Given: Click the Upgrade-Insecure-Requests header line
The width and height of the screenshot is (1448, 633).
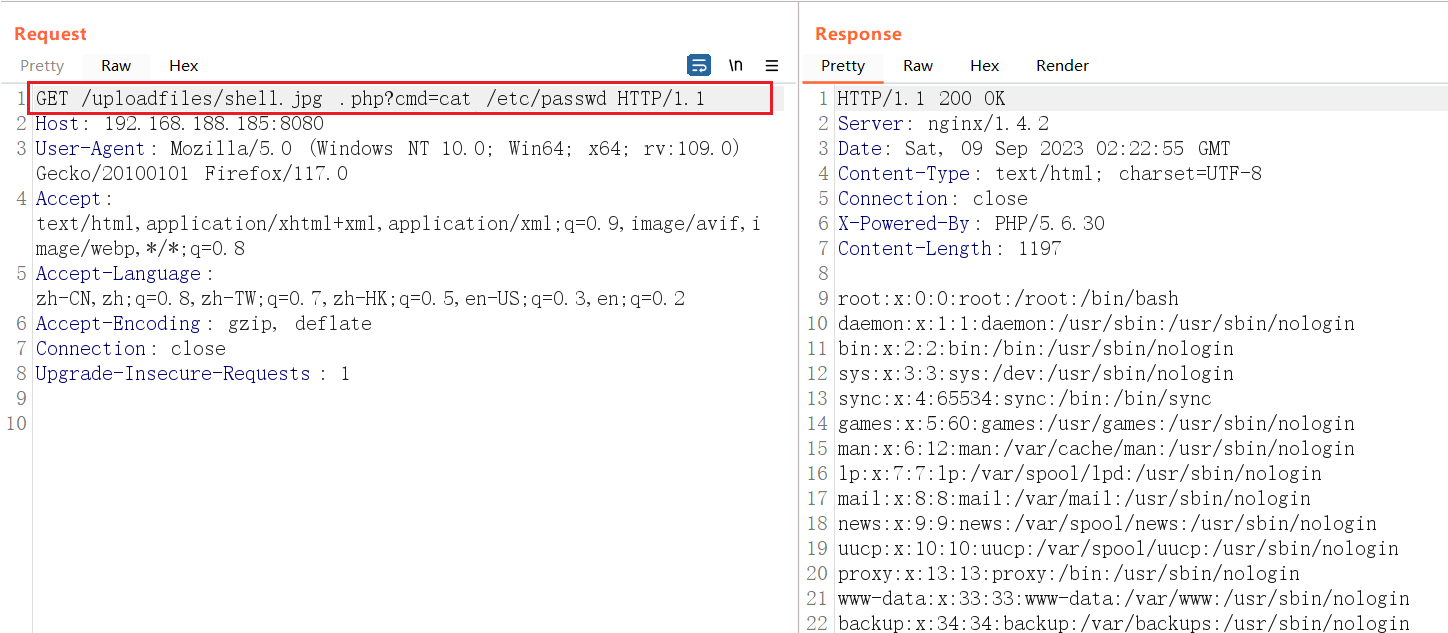Looking at the screenshot, I should point(193,374).
